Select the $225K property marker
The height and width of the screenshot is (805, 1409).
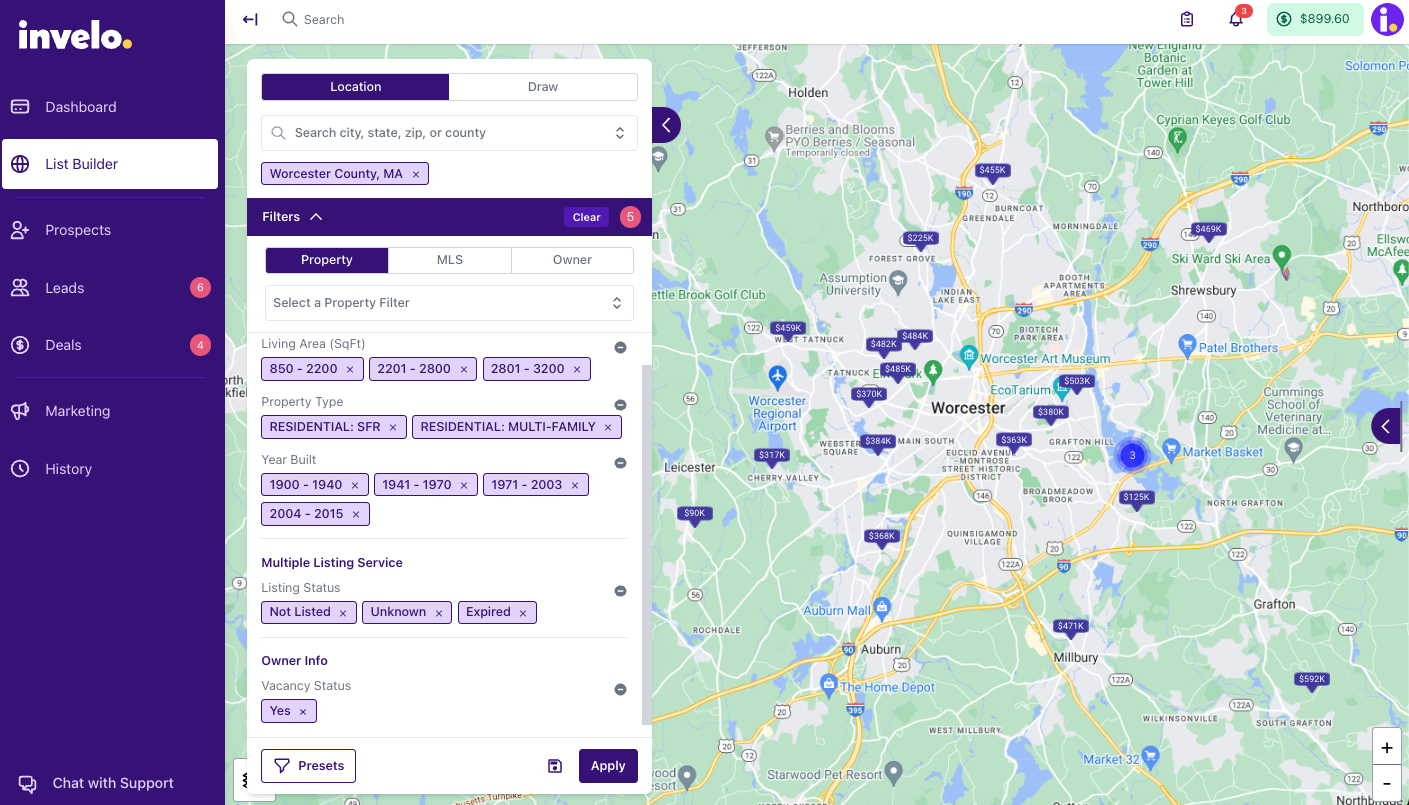[920, 239]
